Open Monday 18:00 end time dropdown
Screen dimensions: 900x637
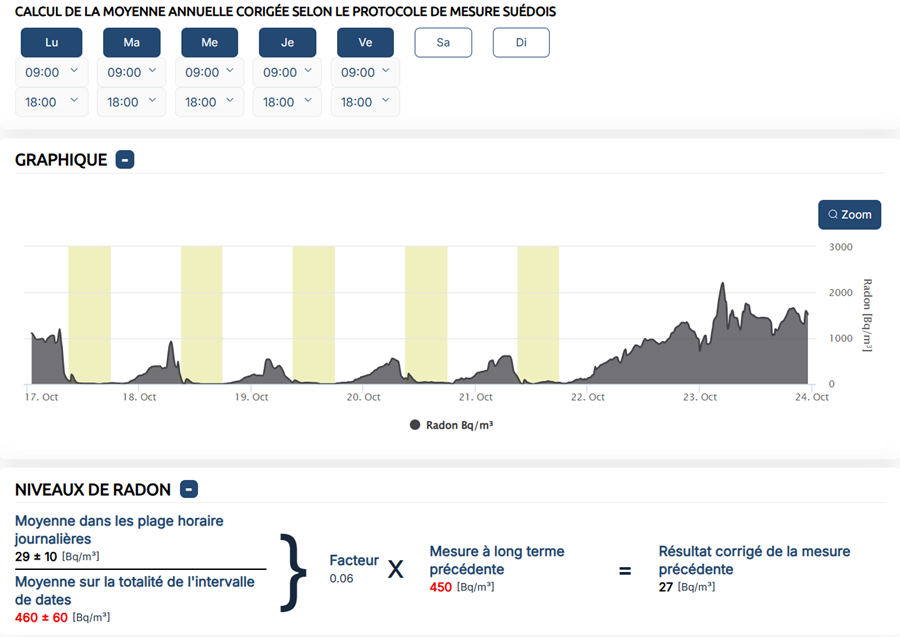(x=52, y=102)
